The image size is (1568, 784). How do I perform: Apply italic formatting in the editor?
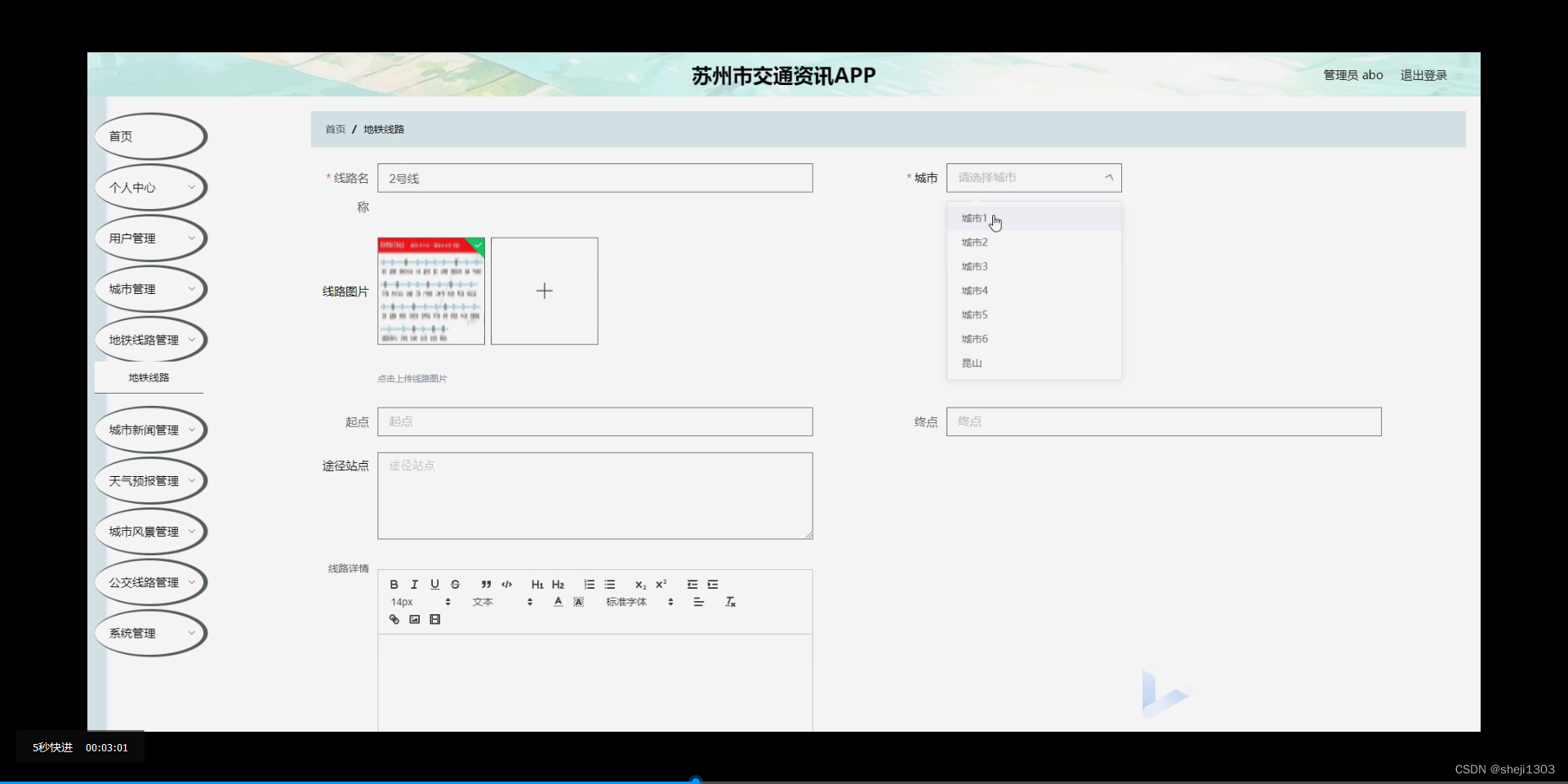click(414, 584)
